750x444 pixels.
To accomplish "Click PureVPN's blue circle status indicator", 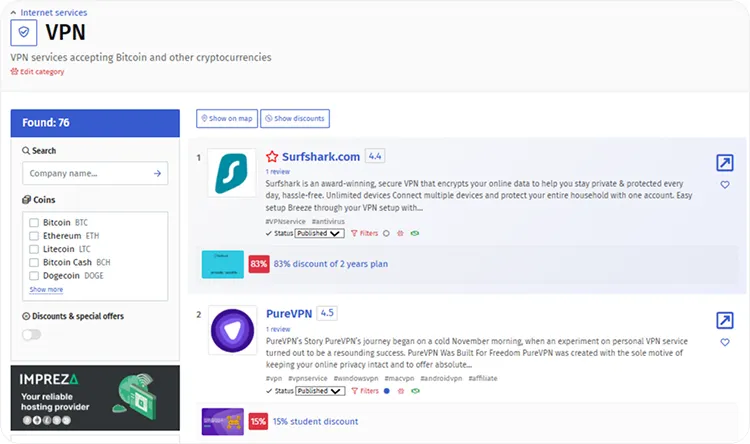I will tap(386, 391).
